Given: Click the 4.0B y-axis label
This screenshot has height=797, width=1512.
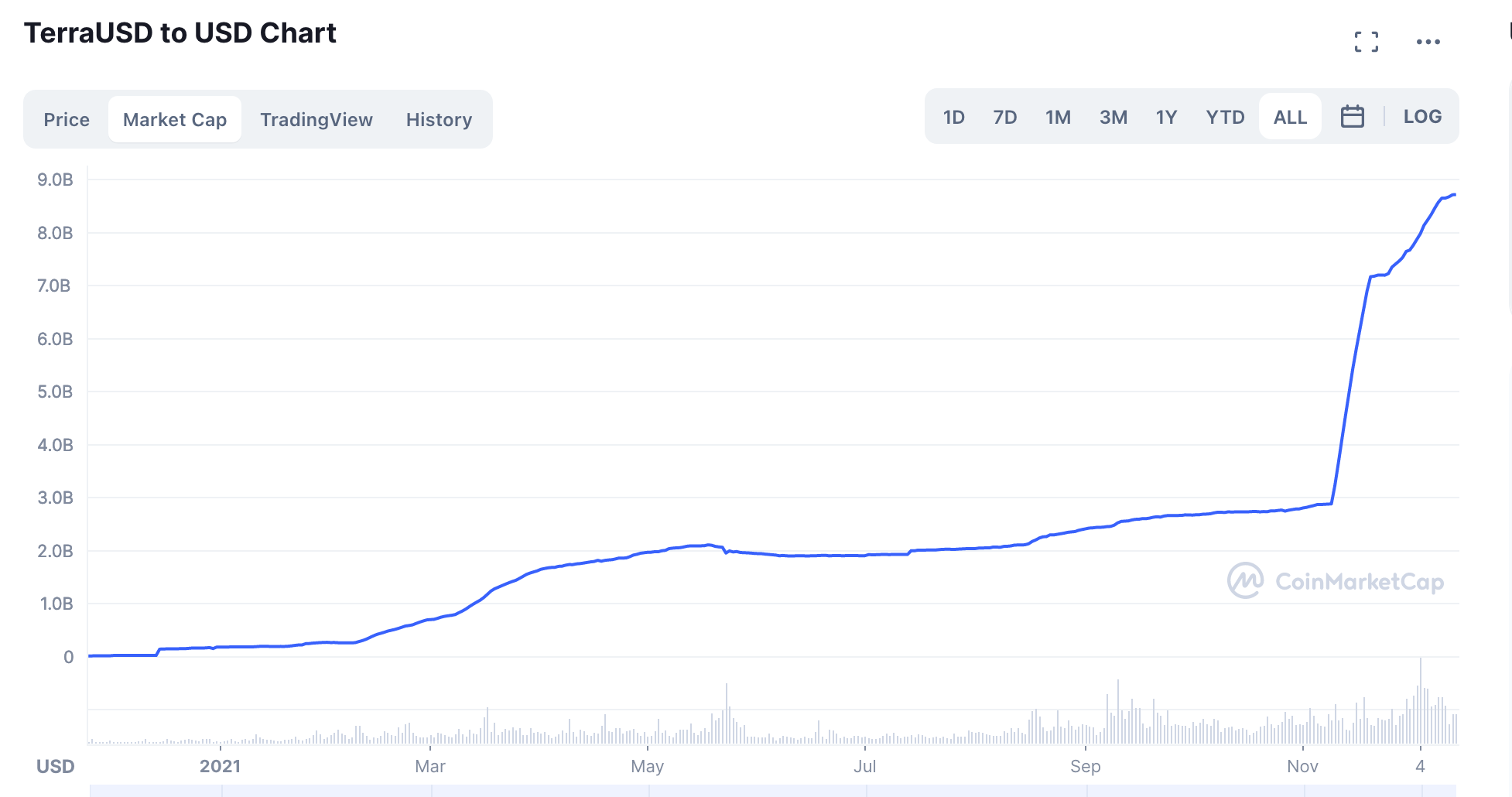Looking at the screenshot, I should click(55, 445).
